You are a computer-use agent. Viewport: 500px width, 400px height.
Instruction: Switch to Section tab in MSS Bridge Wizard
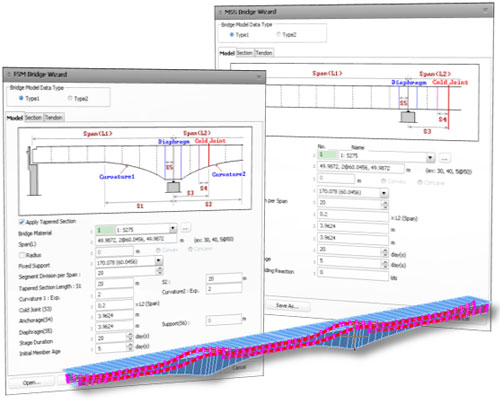coord(245,53)
